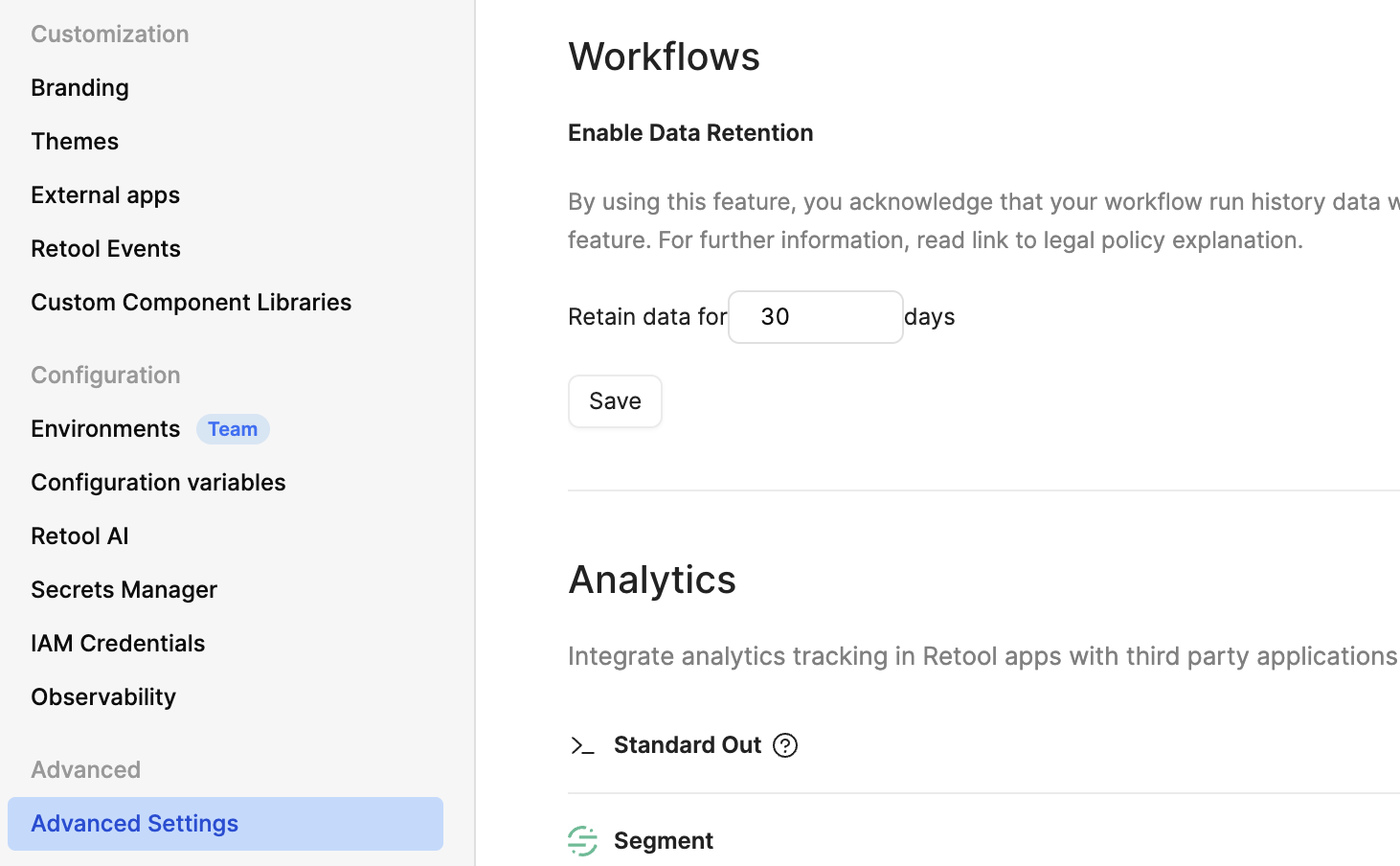Screen dimensions: 1400x866
Task: Open the Environments settings
Action: click(x=105, y=428)
